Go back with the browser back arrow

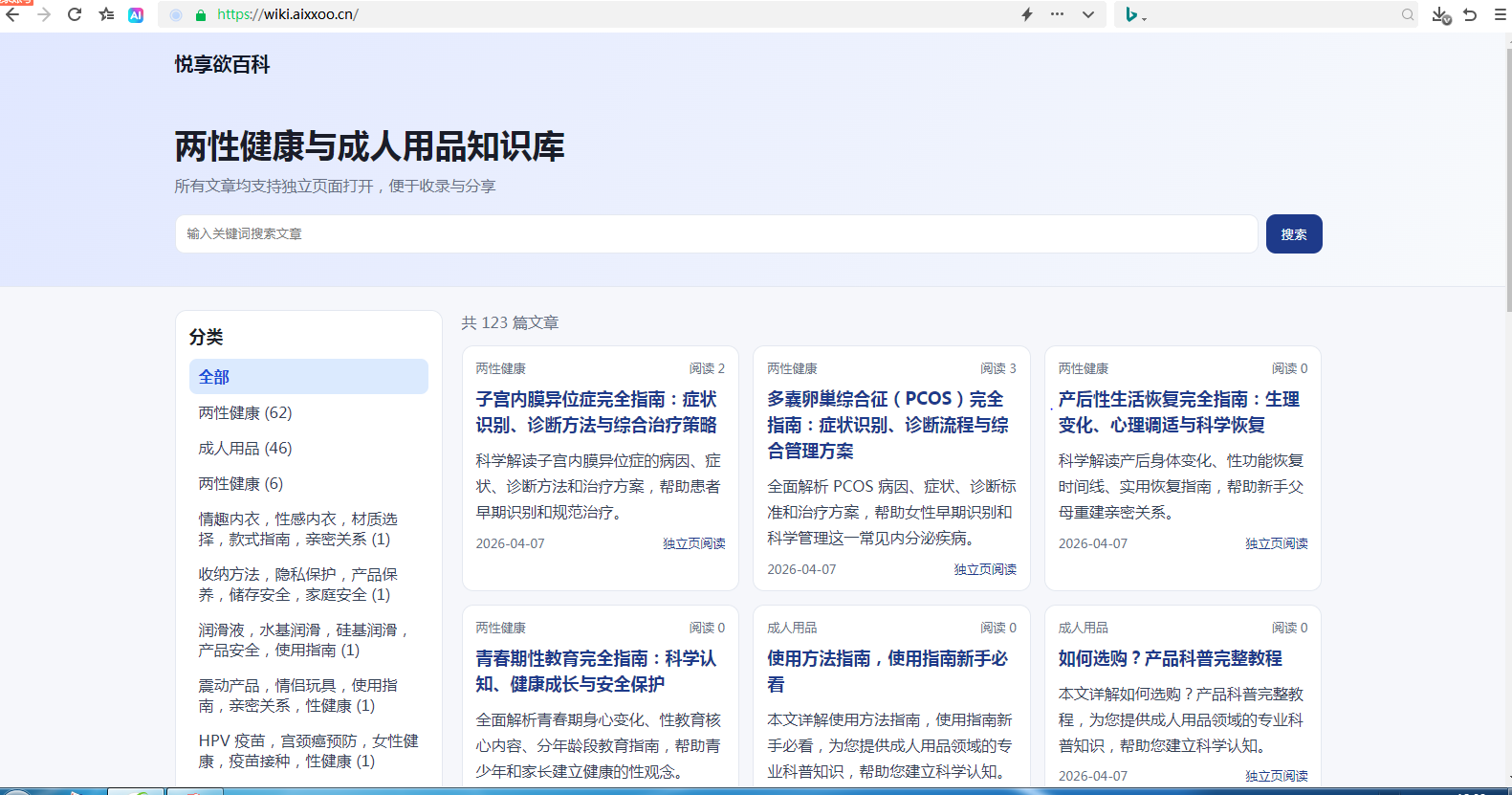tap(12, 14)
